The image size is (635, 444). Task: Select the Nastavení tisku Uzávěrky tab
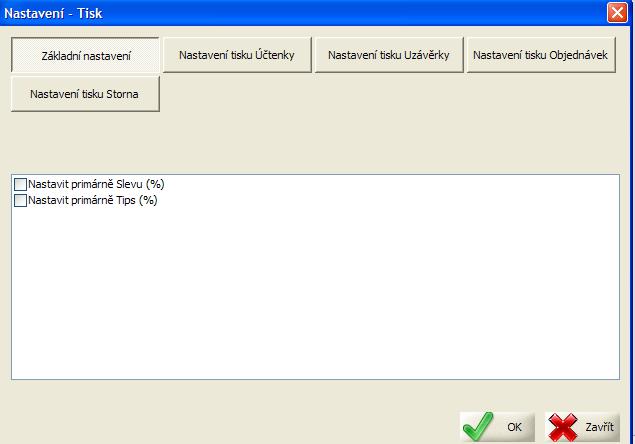pyautogui.click(x=388, y=55)
